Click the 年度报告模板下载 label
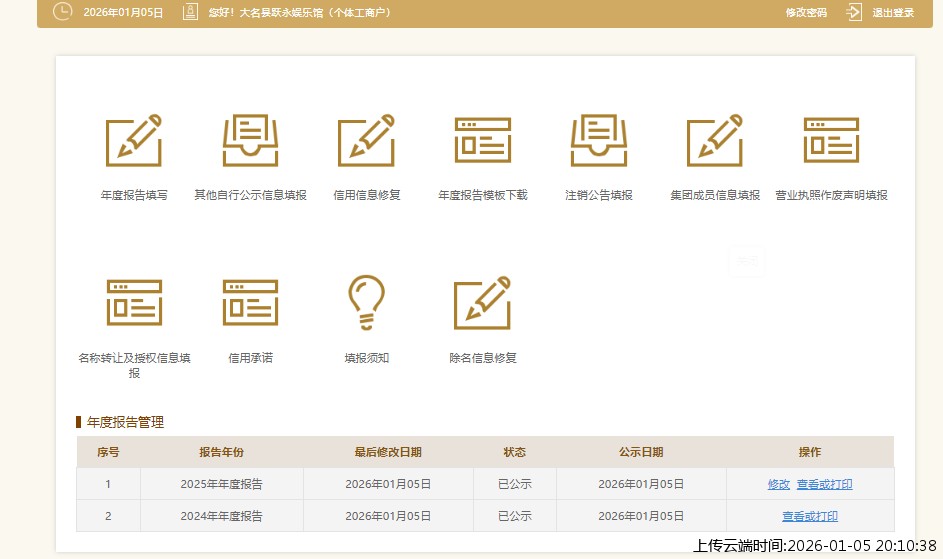Screen dimensions: 943x559 (483, 195)
